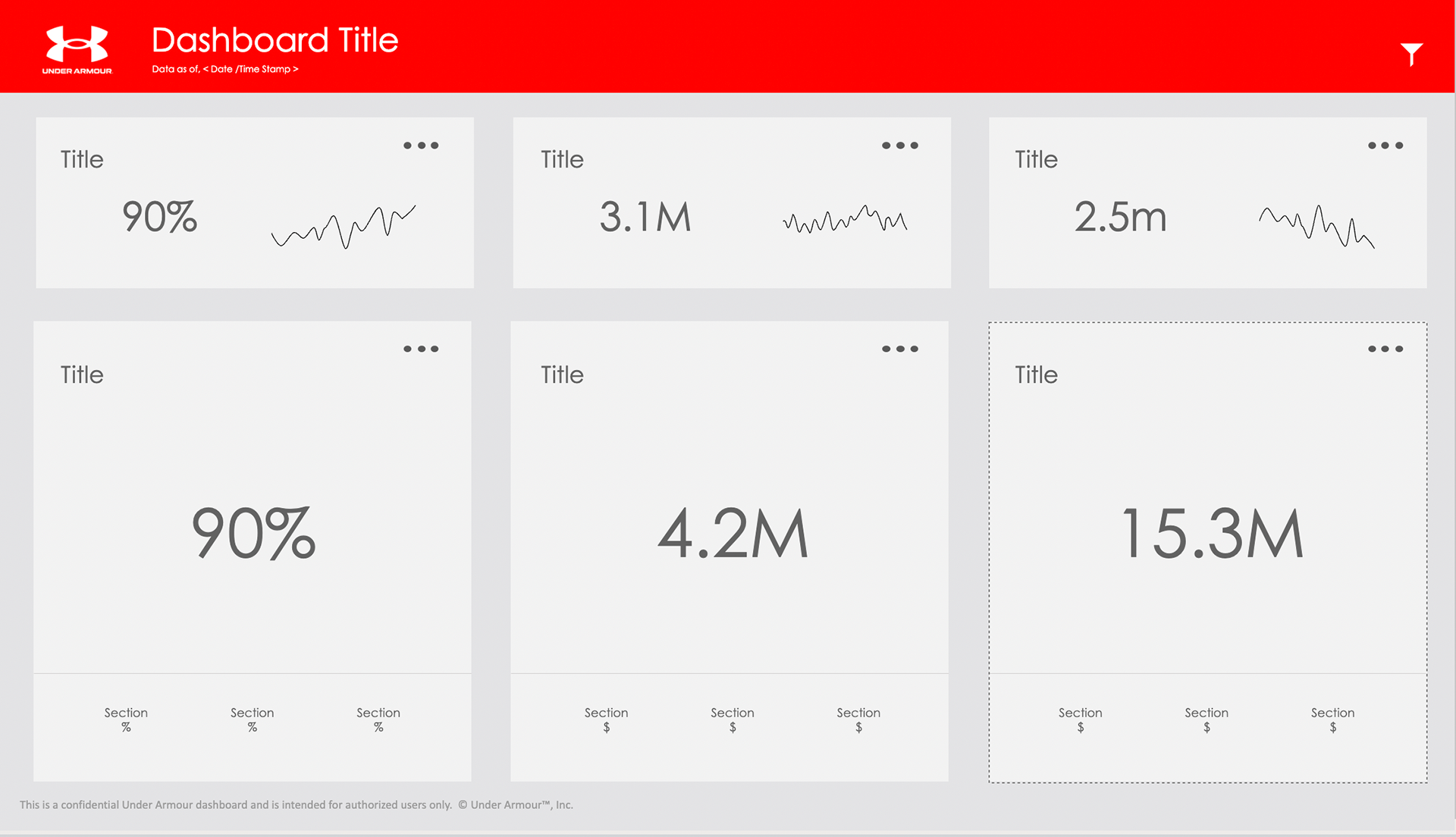Viewport: 1456px width, 837px height.
Task: Select first Section $ under 15.3M card
Action: (x=1080, y=719)
